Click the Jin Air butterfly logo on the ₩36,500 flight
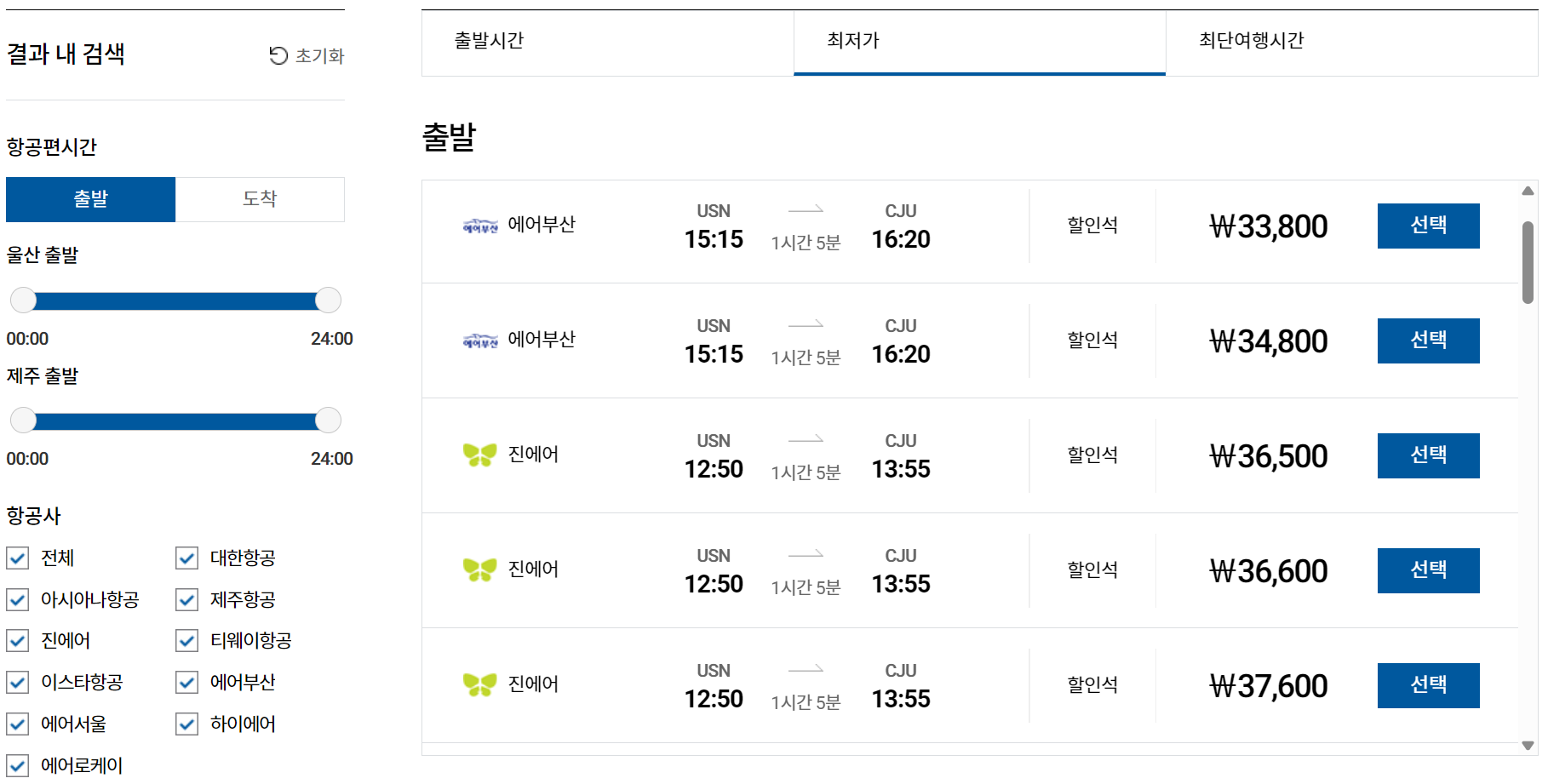Screen dimensions: 1548x784 tap(481, 454)
